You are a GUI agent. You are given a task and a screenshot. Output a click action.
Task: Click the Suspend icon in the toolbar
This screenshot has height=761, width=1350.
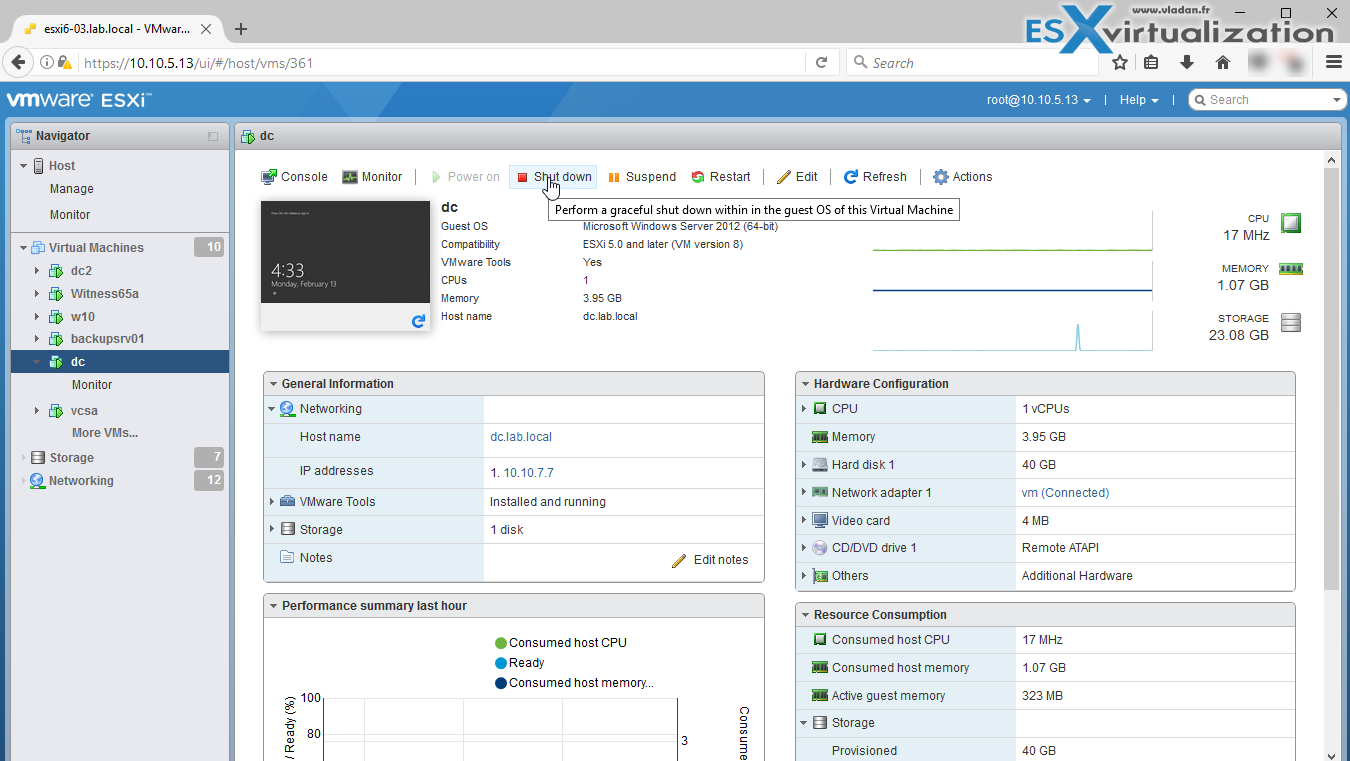point(641,176)
